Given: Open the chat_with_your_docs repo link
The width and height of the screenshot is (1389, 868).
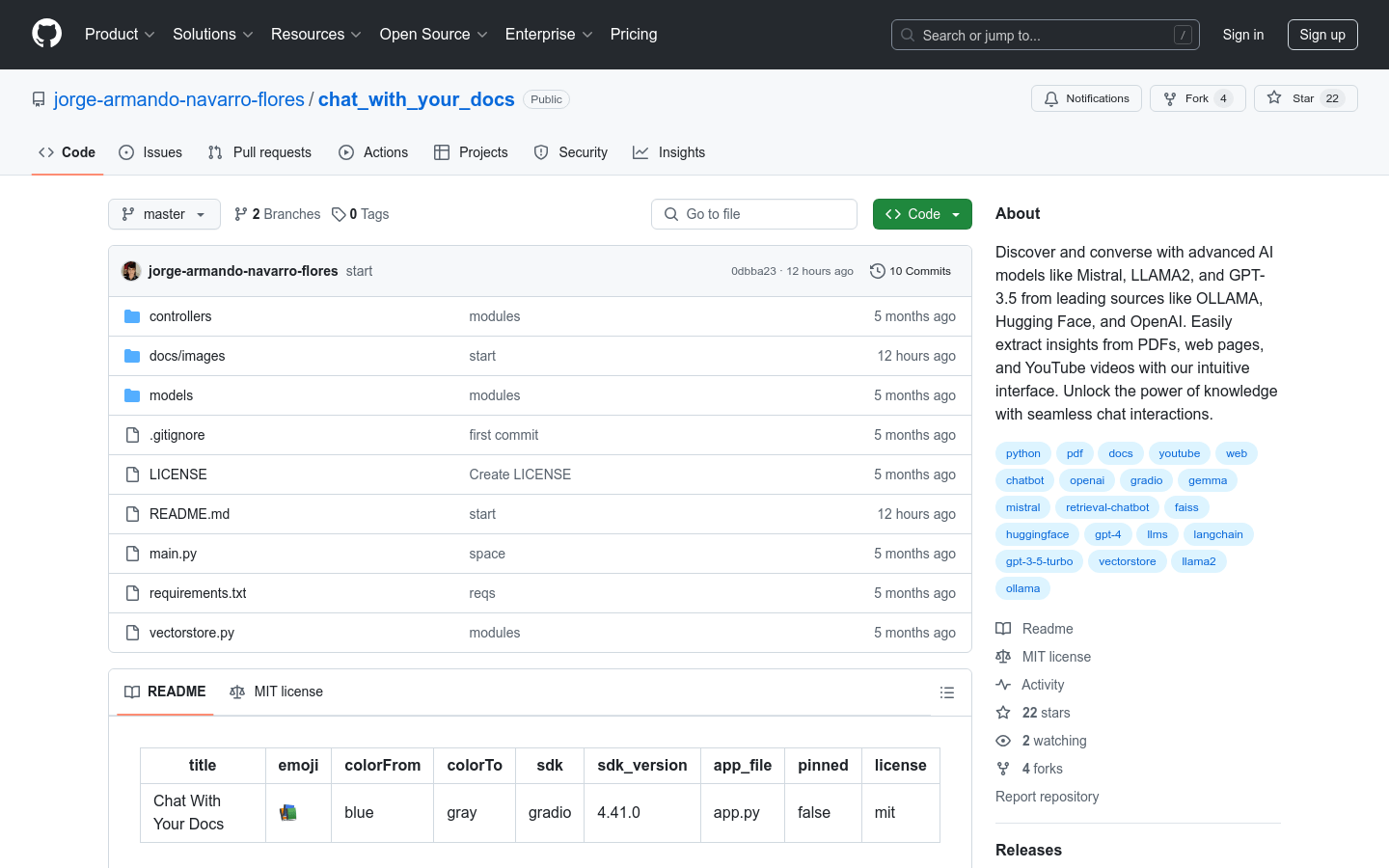Looking at the screenshot, I should point(417,99).
